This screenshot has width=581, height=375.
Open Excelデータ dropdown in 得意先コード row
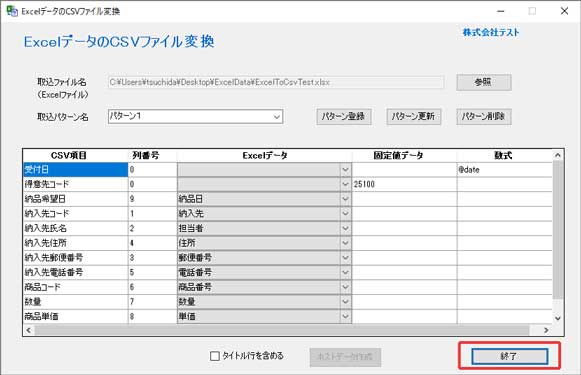[x=345, y=184]
